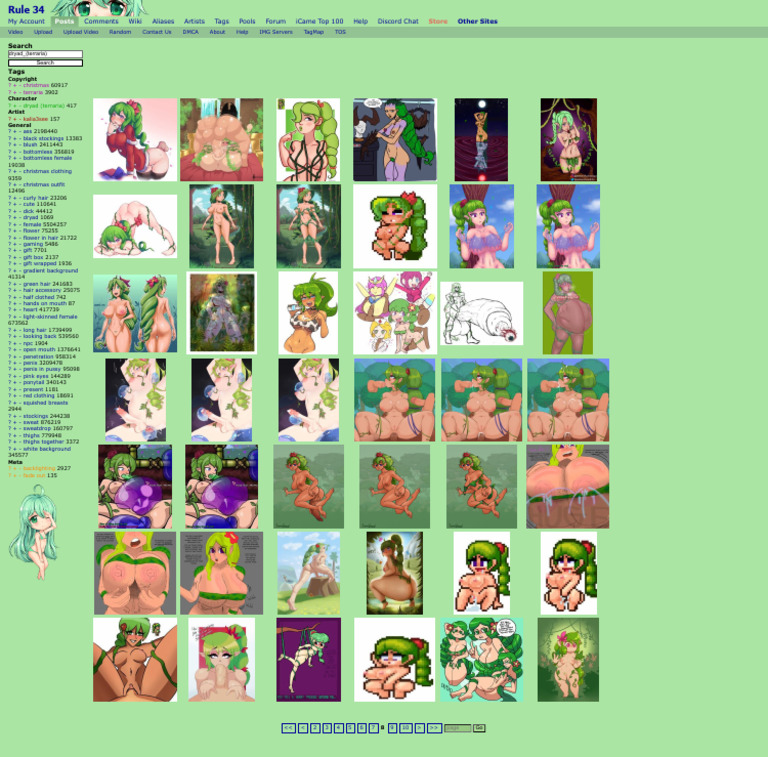The image size is (768, 757).
Task: Click the Random link in the sub-navigation
Action: (x=120, y=32)
